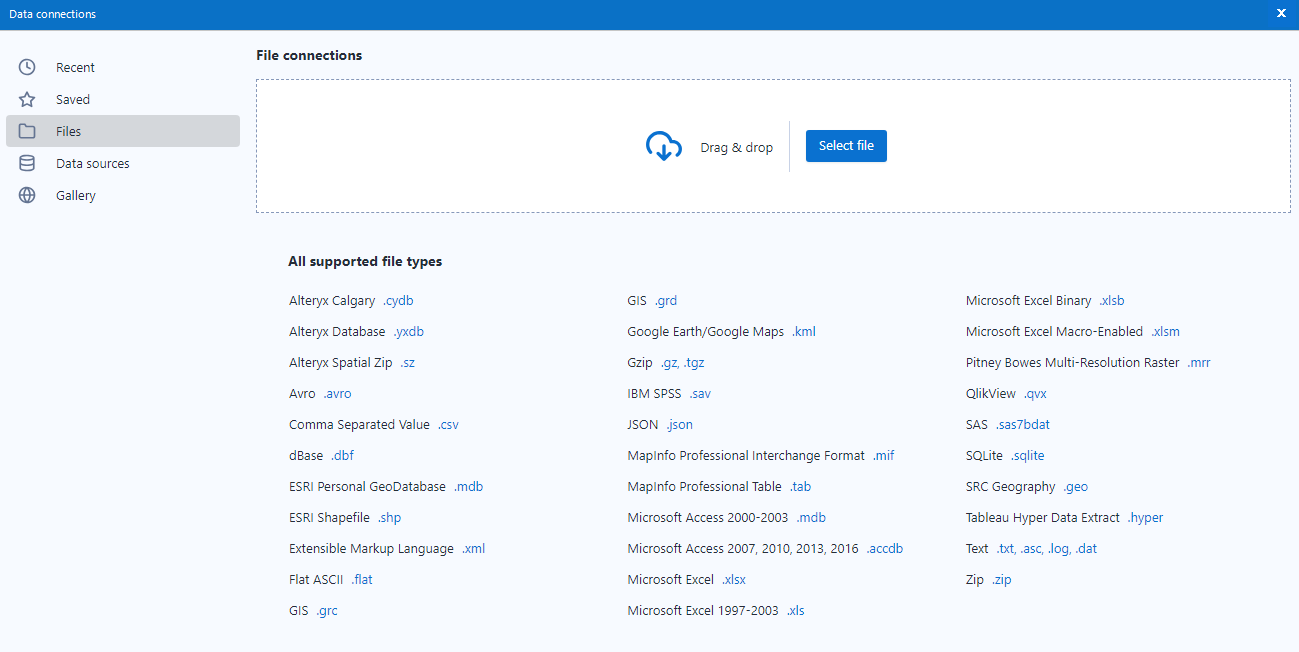
Task: Click the .qvx QlikView link
Action: [x=1035, y=393]
